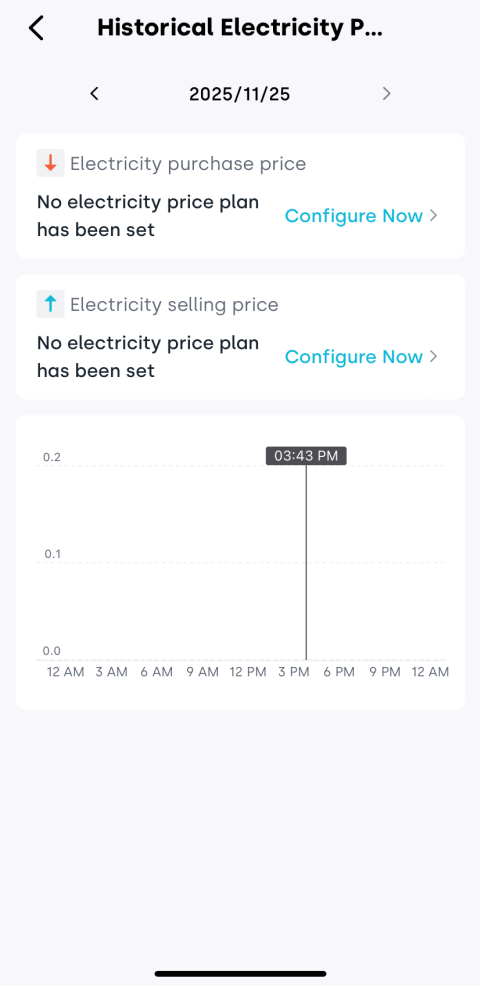
Task: Tap chevron next to purchase Configure Now
Action: (x=433, y=216)
